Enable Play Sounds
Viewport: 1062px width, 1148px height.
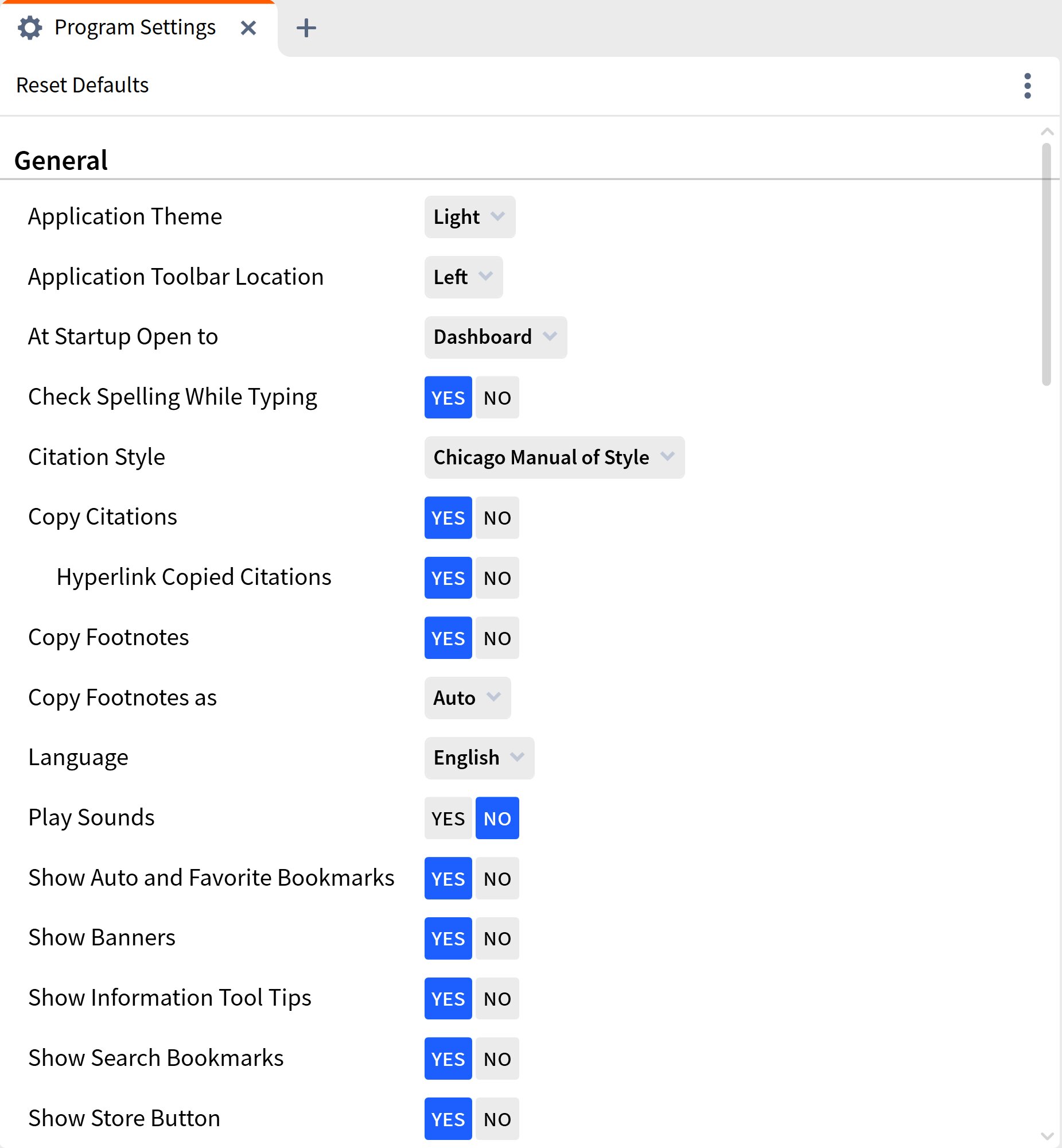[448, 818]
